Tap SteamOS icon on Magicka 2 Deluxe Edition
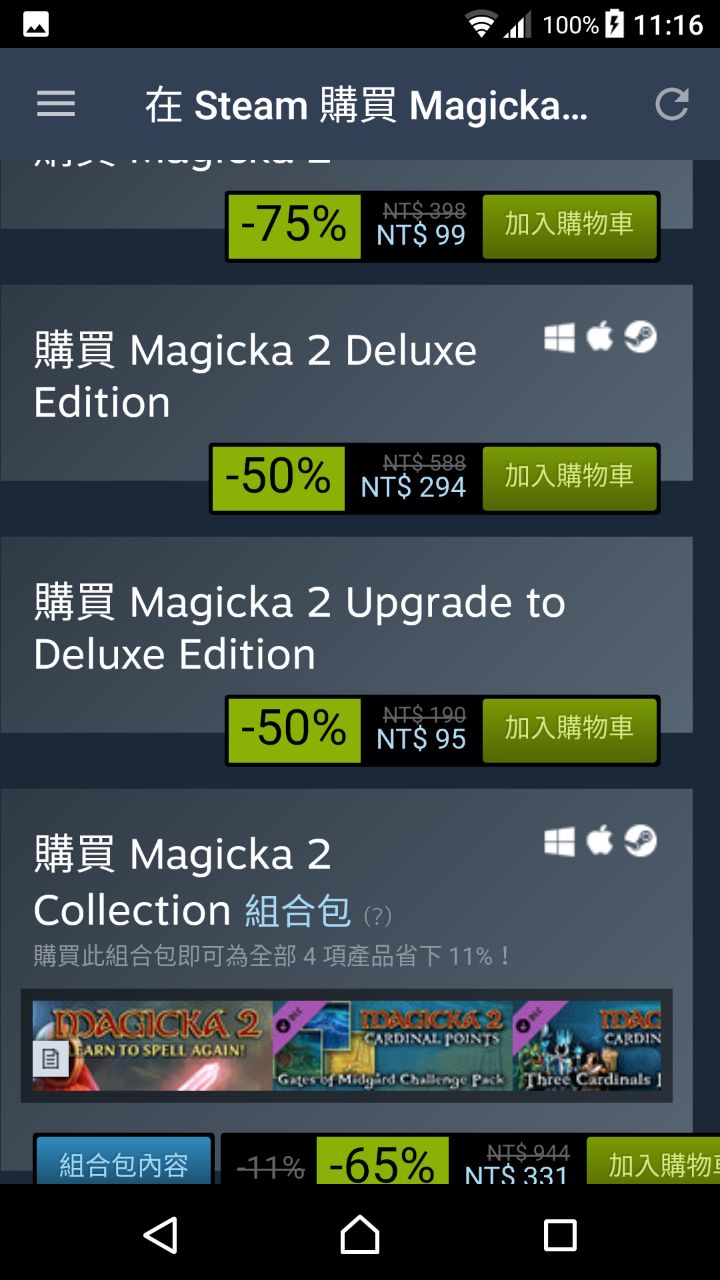 tap(640, 338)
